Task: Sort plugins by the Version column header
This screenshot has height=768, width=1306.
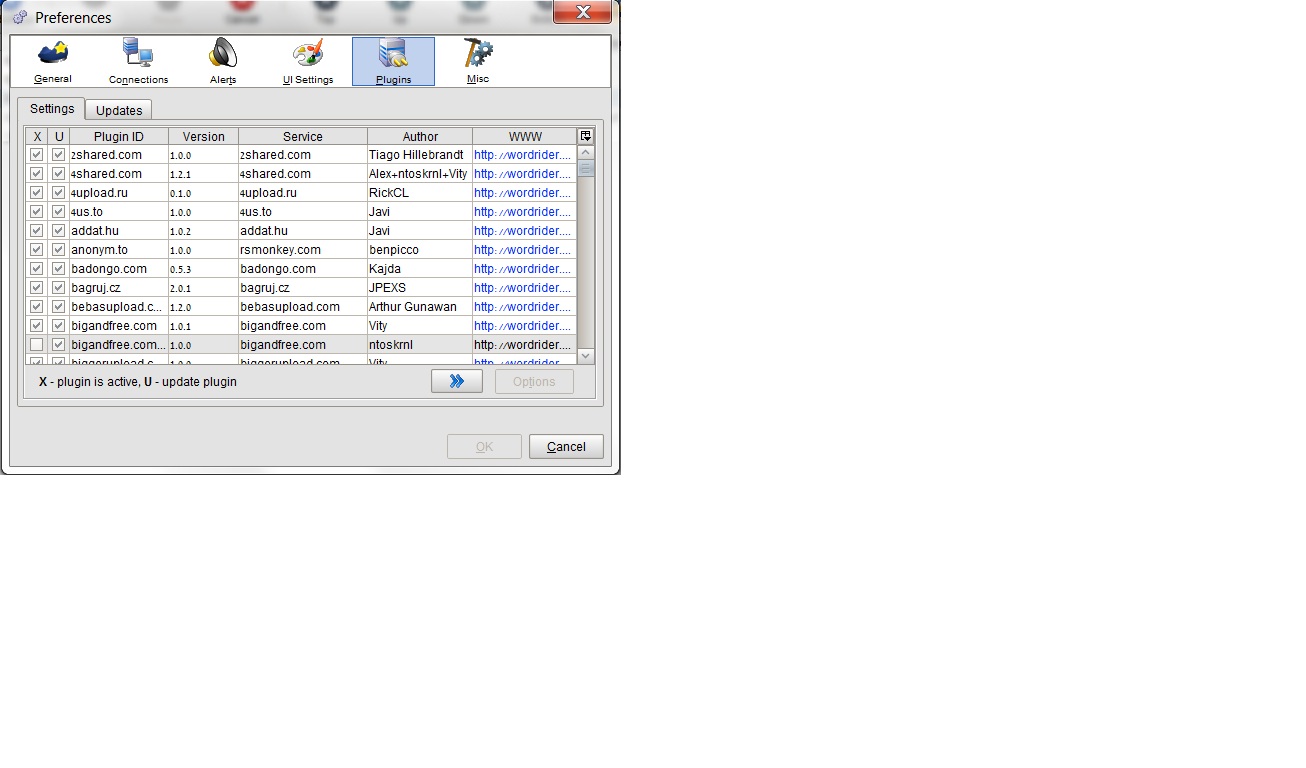Action: (203, 137)
